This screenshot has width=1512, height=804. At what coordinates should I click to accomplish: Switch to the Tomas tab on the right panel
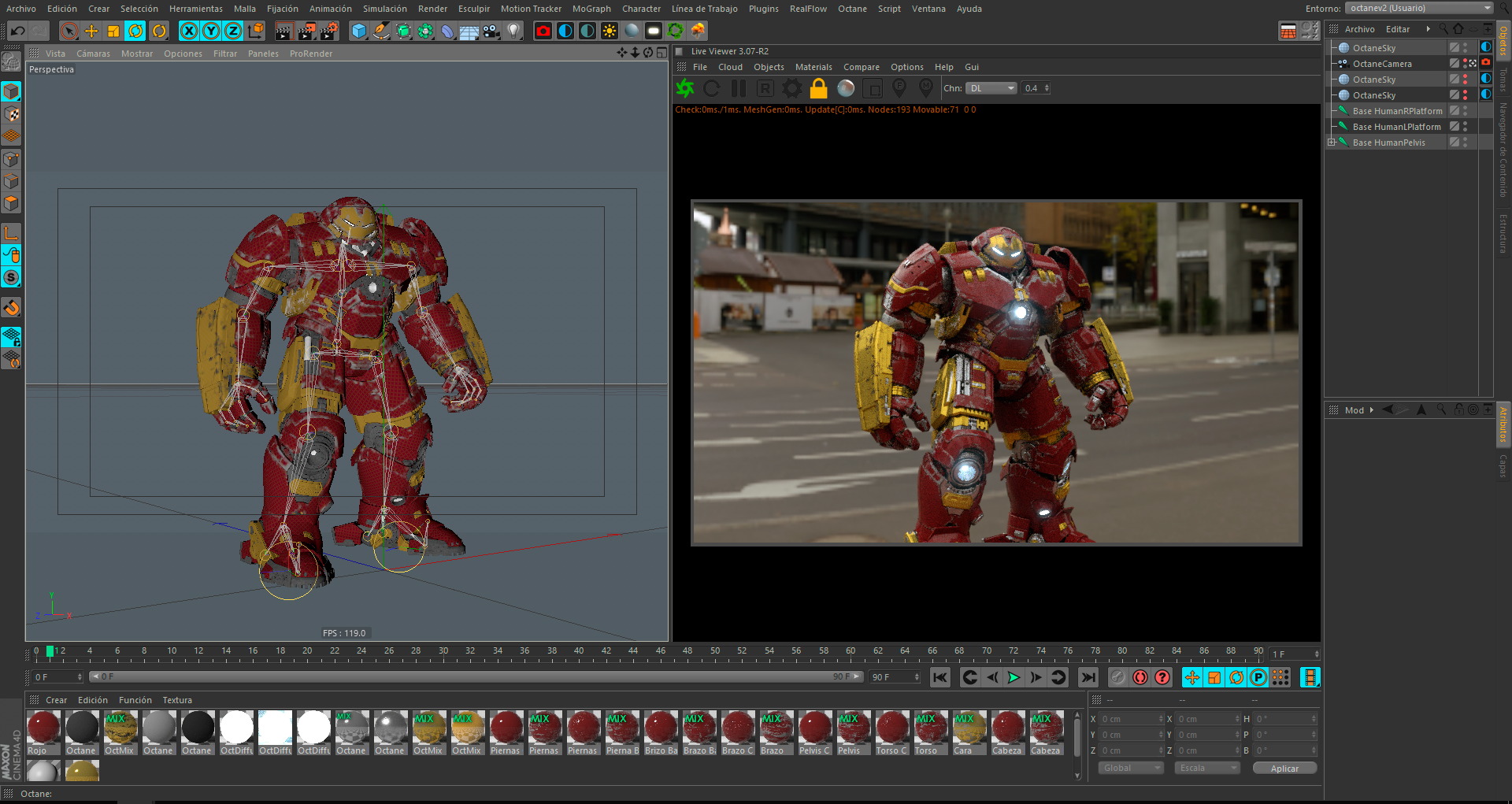pos(1503,79)
